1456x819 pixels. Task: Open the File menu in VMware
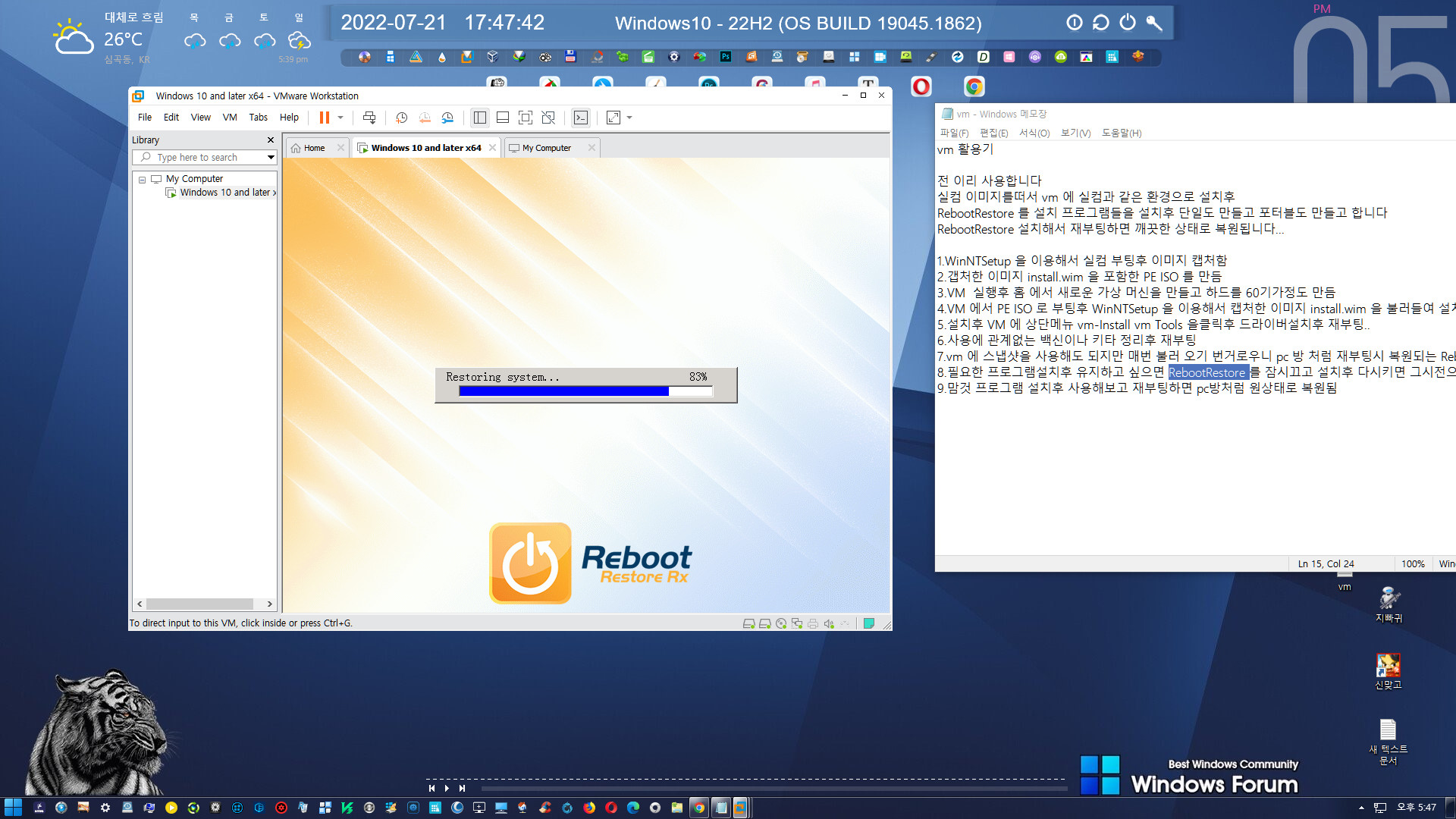(145, 118)
